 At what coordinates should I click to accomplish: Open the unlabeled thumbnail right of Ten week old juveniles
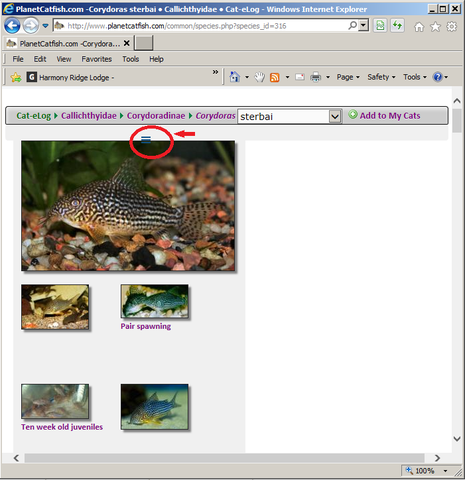click(155, 407)
